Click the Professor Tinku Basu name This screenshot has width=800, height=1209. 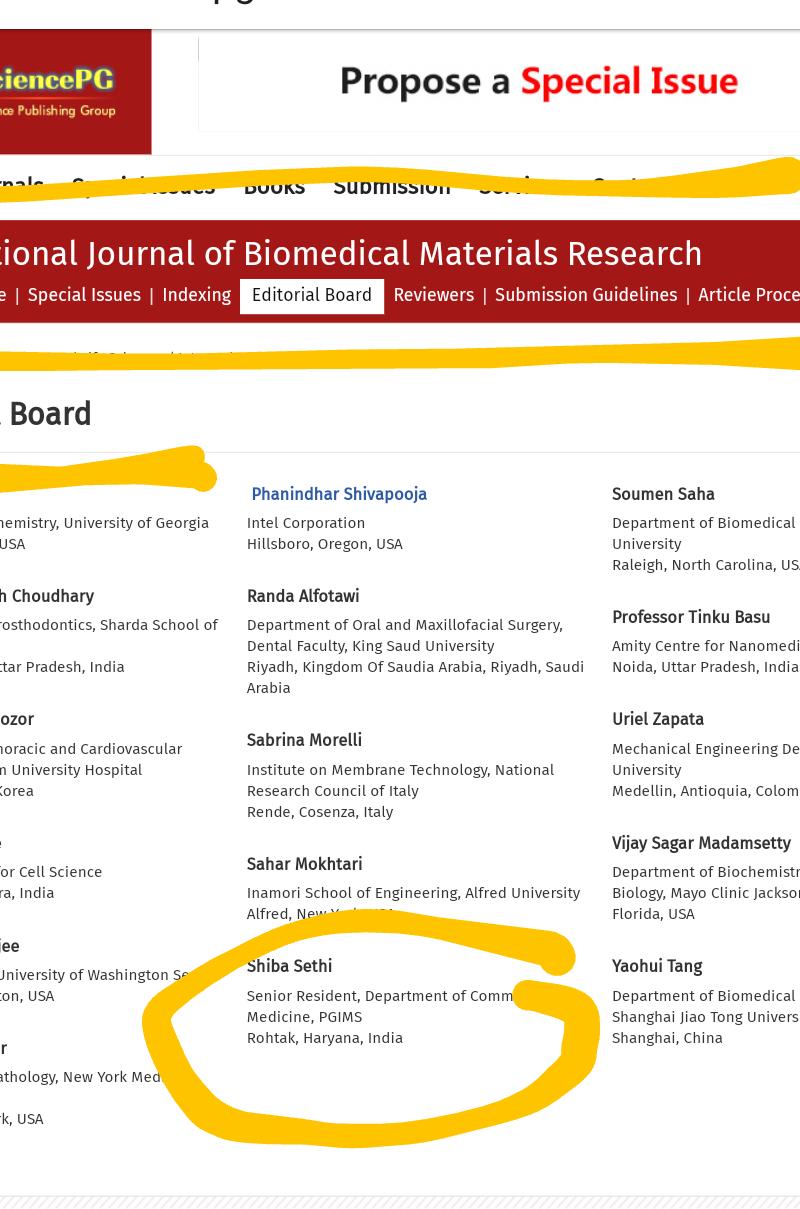(x=691, y=618)
